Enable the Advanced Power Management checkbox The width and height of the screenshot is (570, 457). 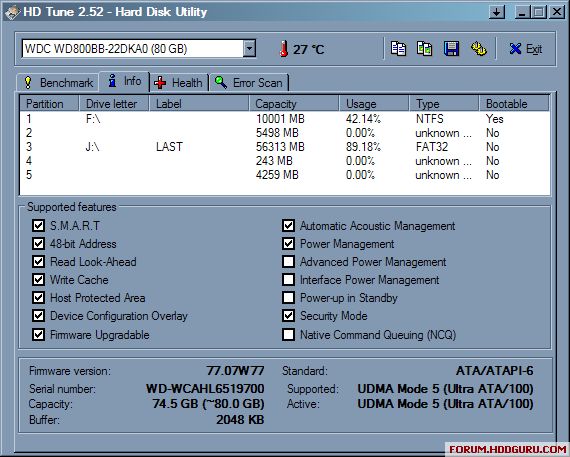click(289, 262)
